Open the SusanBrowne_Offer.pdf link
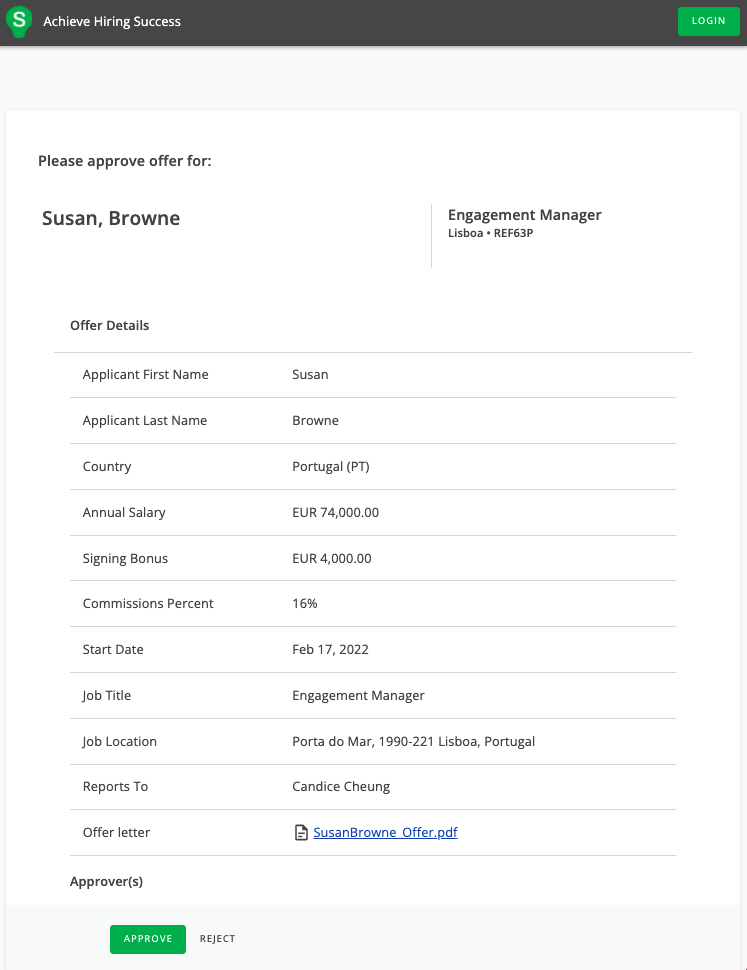 pos(385,833)
